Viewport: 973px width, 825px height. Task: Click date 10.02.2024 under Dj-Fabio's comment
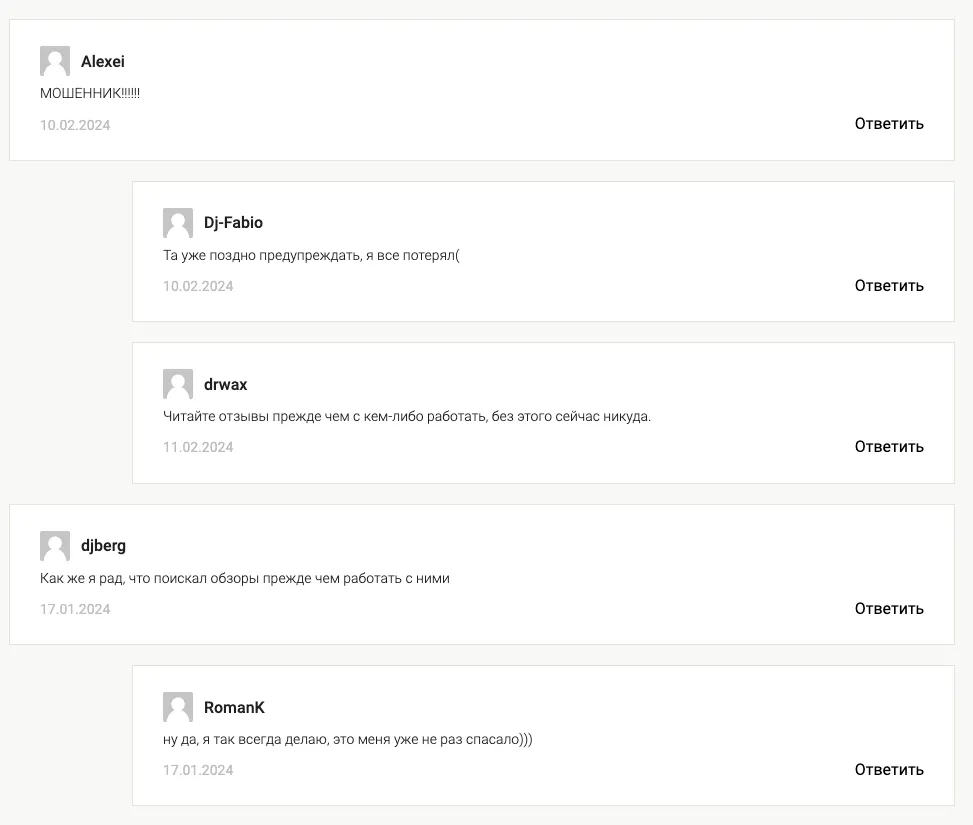pos(198,286)
